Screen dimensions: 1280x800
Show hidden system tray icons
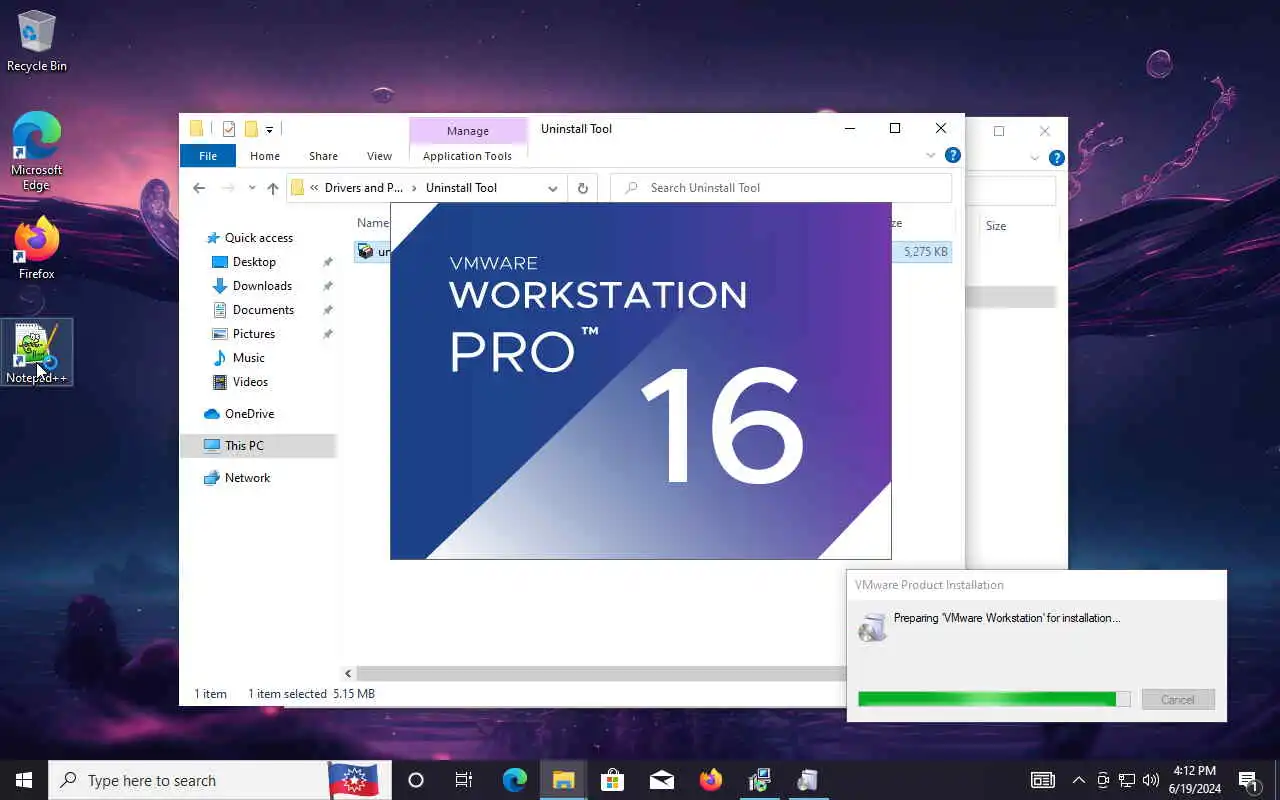[x=1078, y=780]
